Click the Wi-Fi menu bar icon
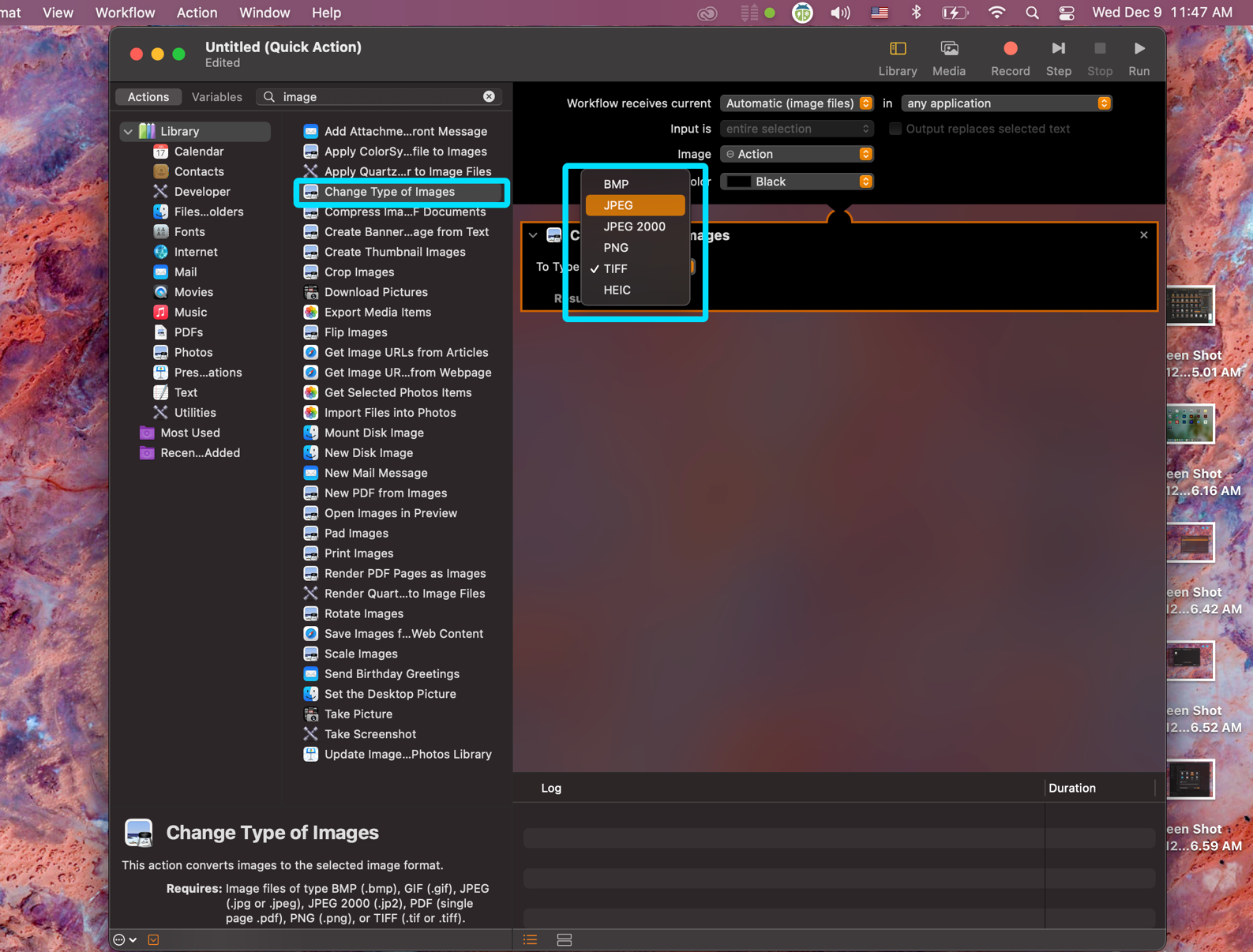This screenshot has width=1253, height=952. tap(996, 13)
